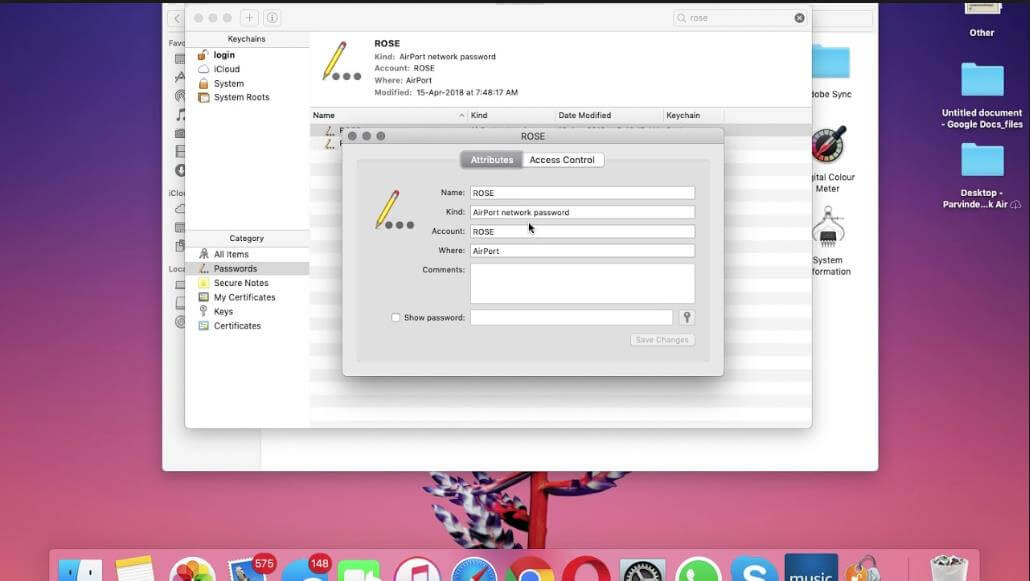Open password assistant key button

click(687, 317)
